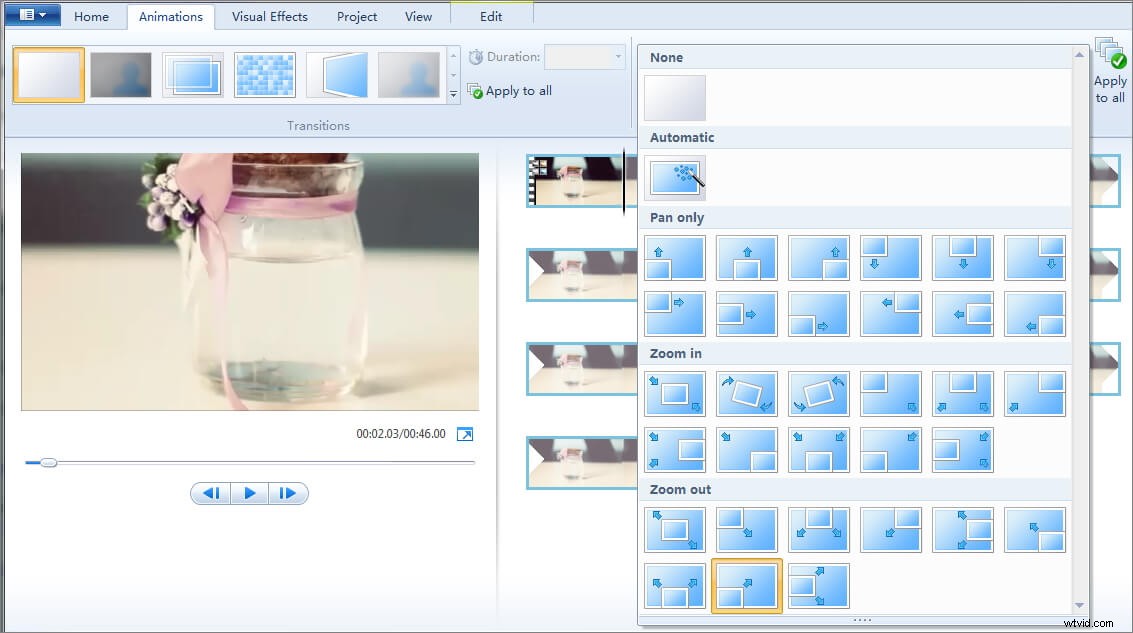Select the highlighted Zoom out transition
The width and height of the screenshot is (1133, 633).
(x=747, y=585)
